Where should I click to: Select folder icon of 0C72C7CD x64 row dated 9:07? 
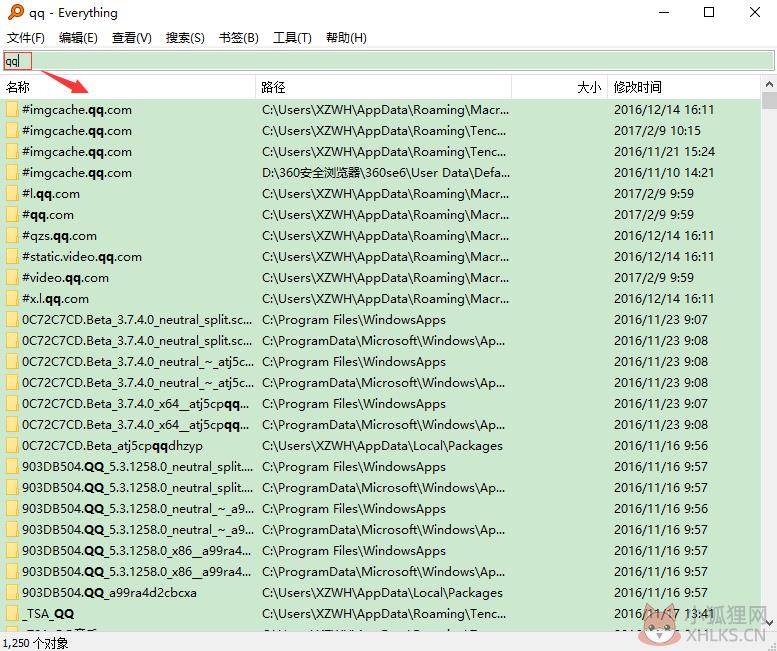[12, 404]
